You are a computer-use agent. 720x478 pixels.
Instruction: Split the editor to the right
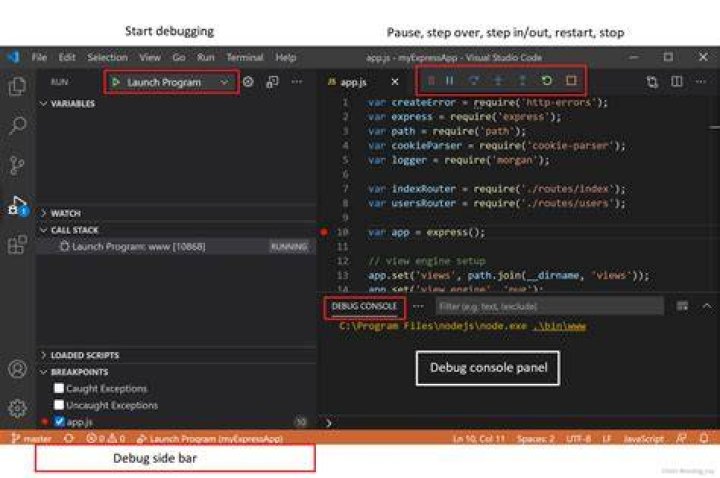point(676,82)
